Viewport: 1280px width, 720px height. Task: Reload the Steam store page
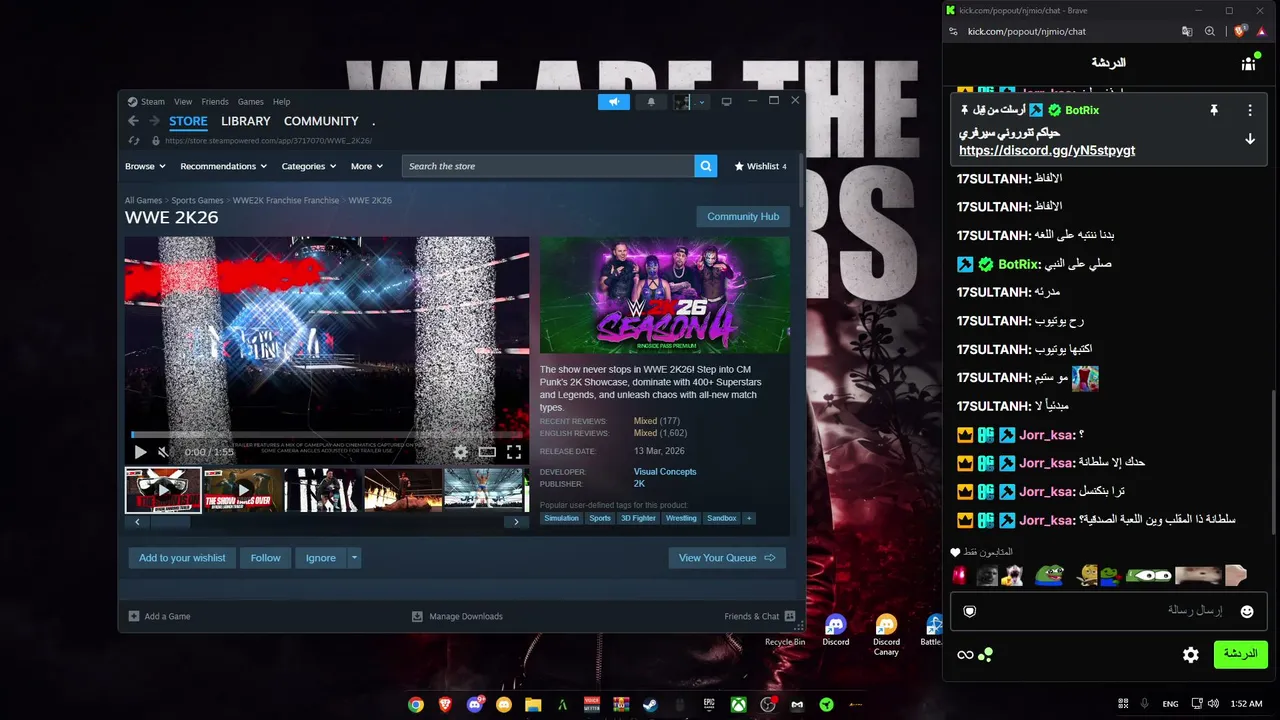[x=132, y=141]
